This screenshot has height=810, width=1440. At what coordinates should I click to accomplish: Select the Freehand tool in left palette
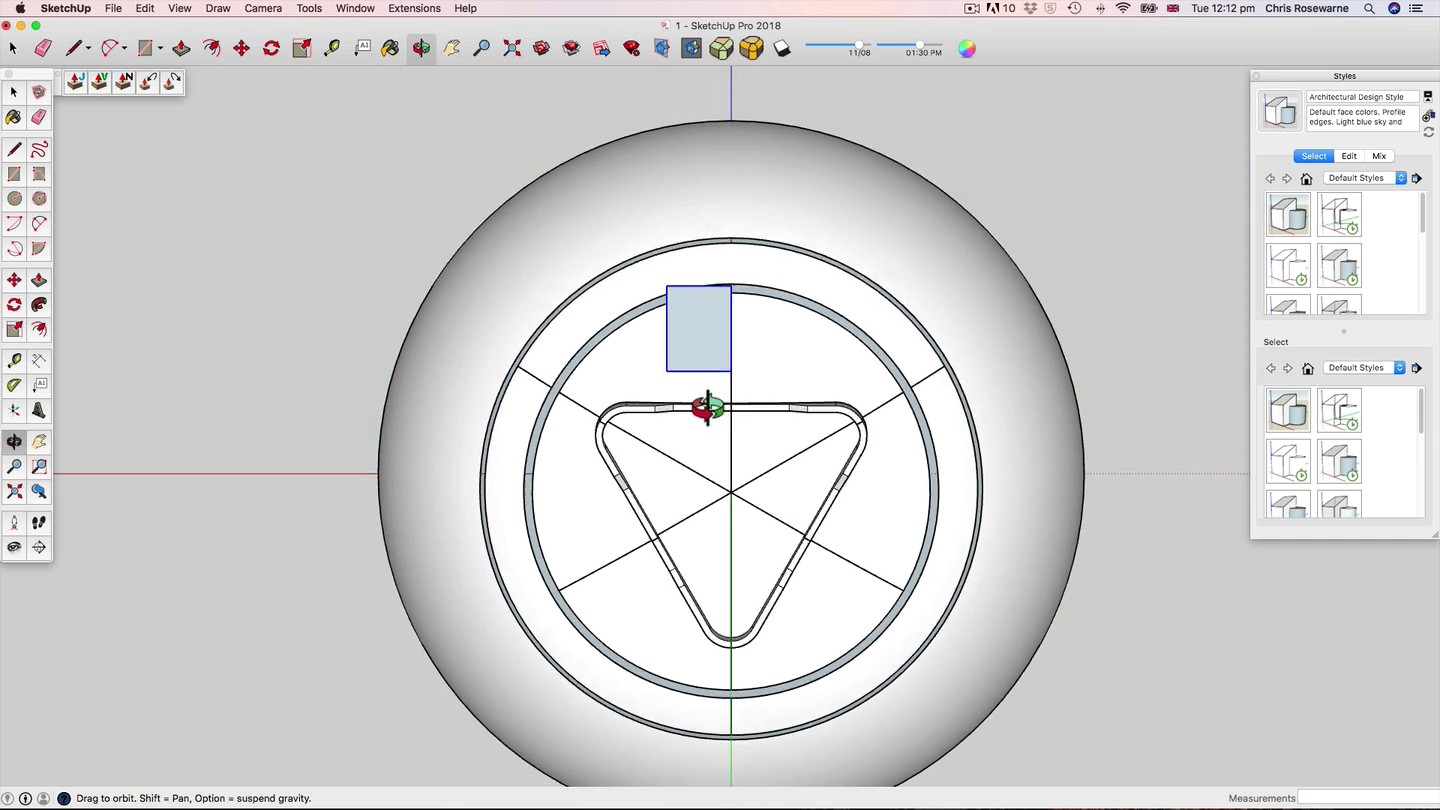[x=39, y=150]
